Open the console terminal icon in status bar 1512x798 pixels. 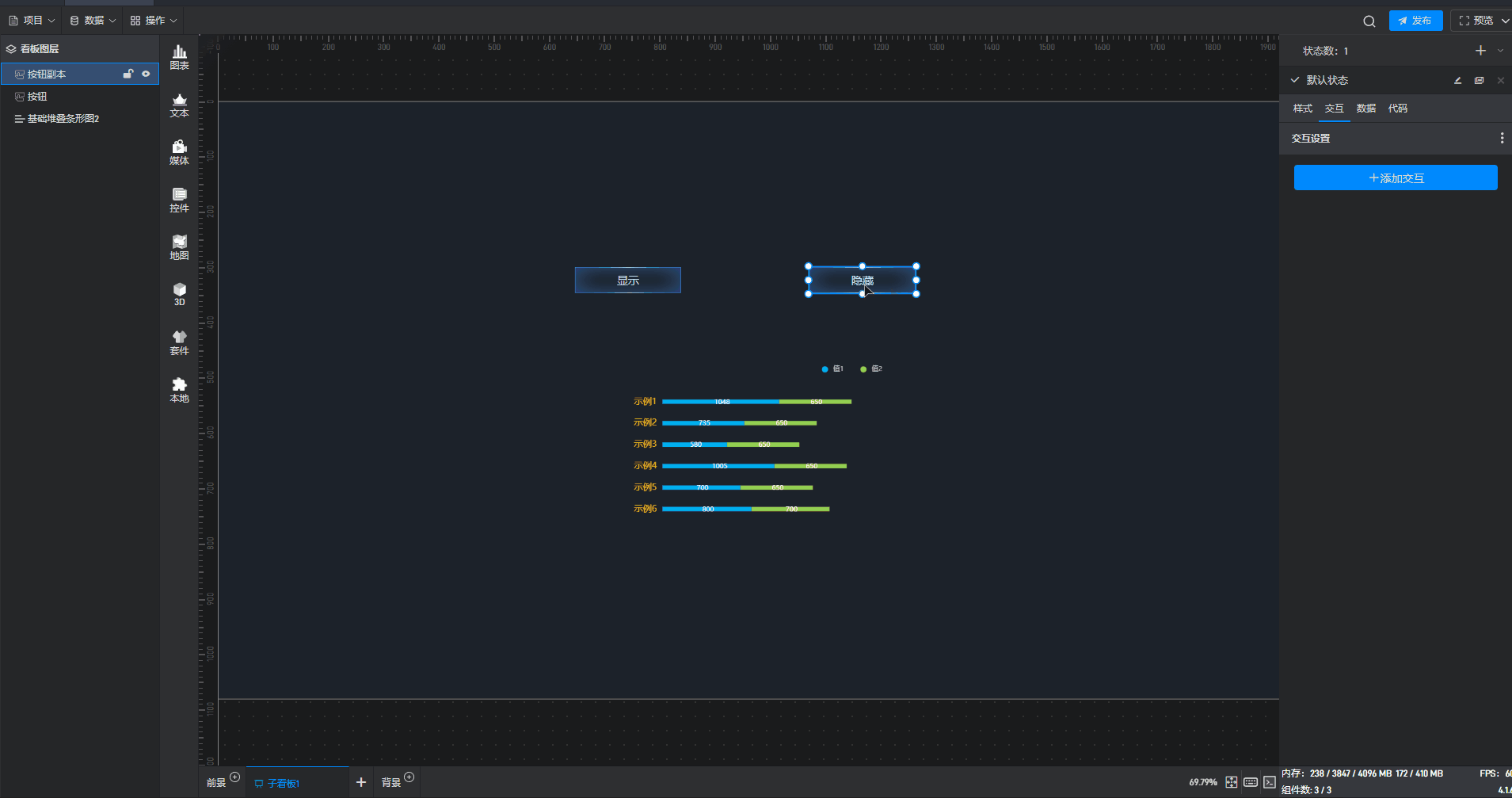(x=1270, y=782)
